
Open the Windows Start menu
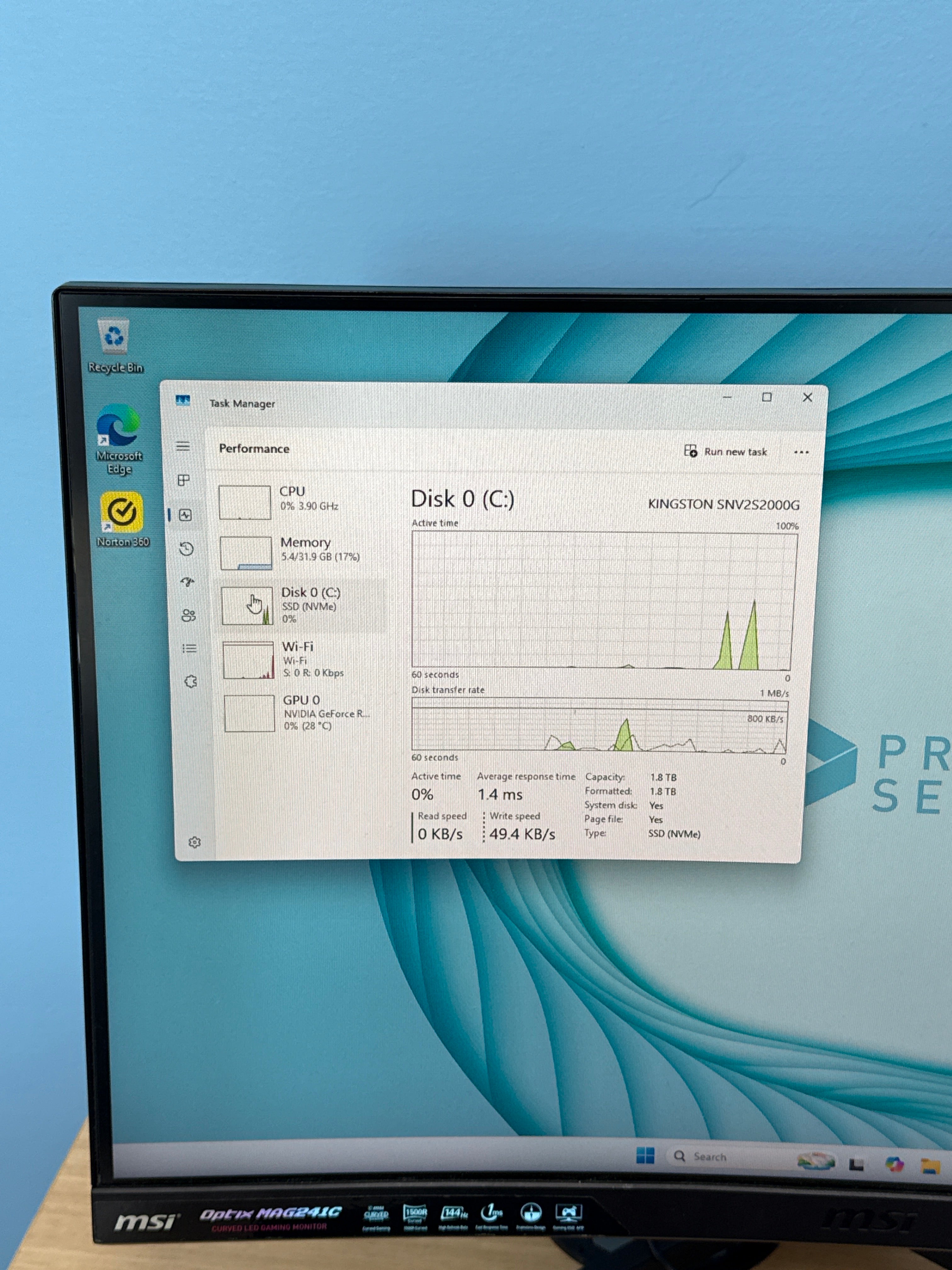click(645, 1155)
